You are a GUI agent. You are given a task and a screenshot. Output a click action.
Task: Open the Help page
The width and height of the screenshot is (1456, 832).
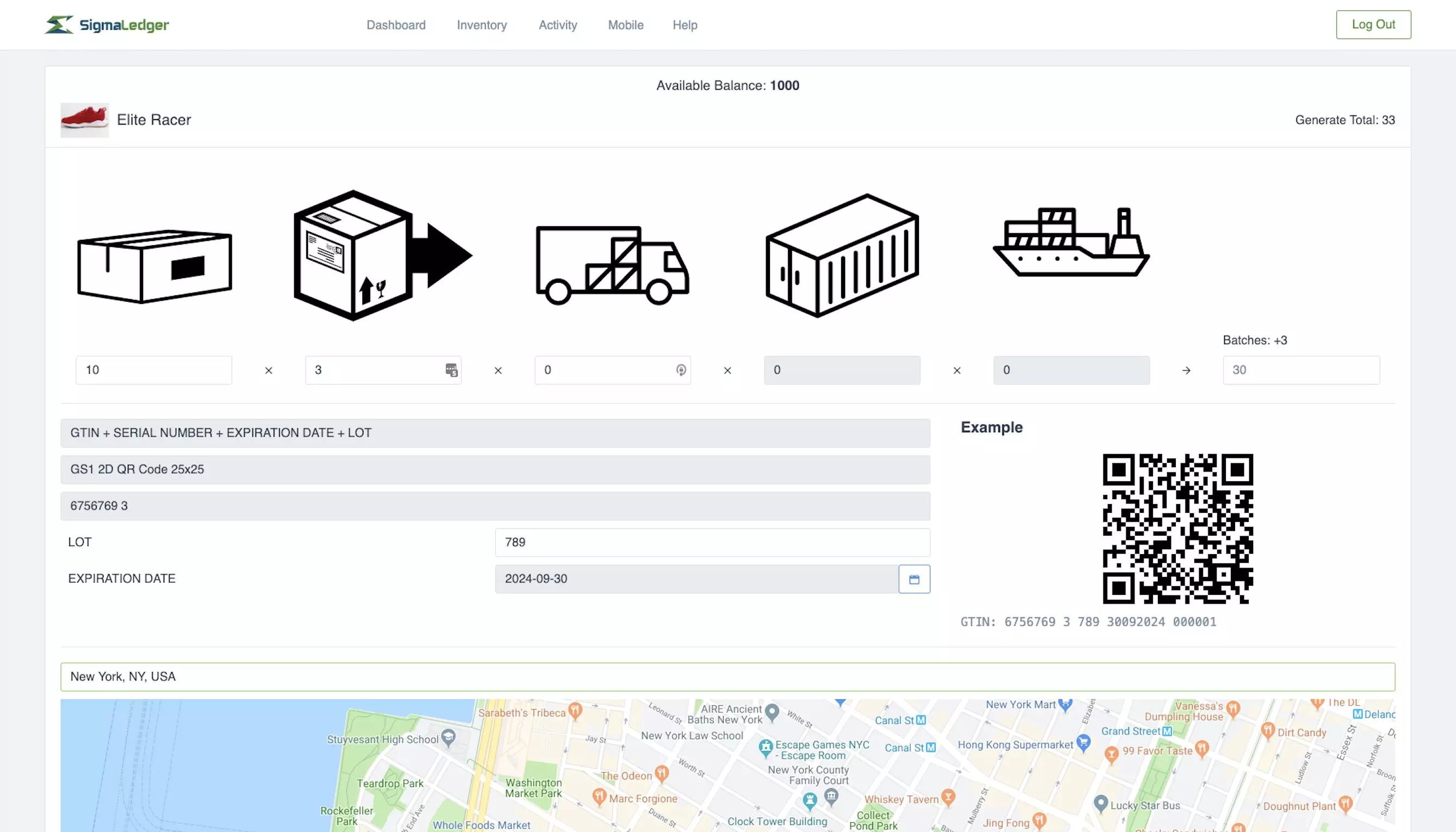(x=685, y=25)
